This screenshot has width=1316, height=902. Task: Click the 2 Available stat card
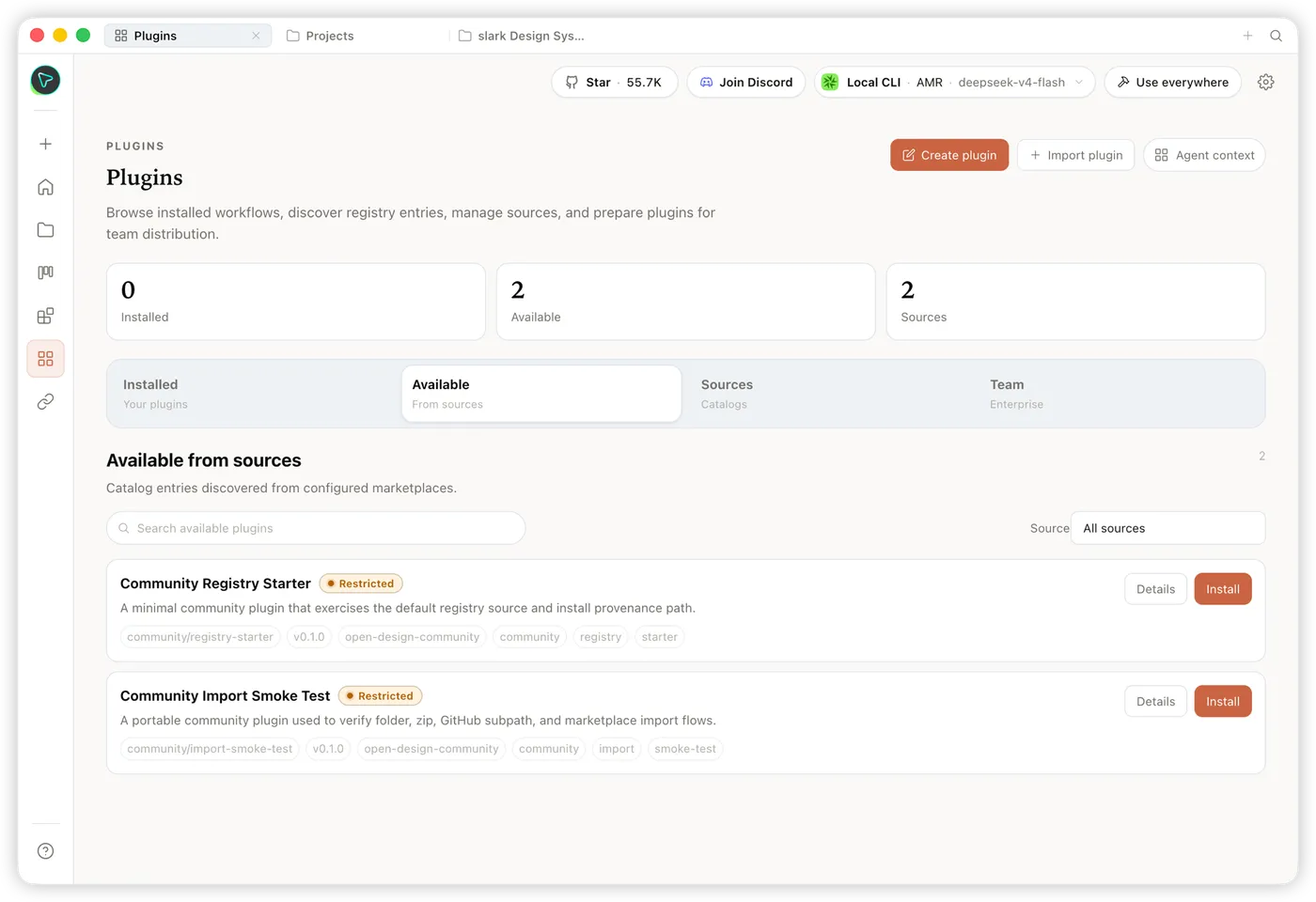(686, 302)
